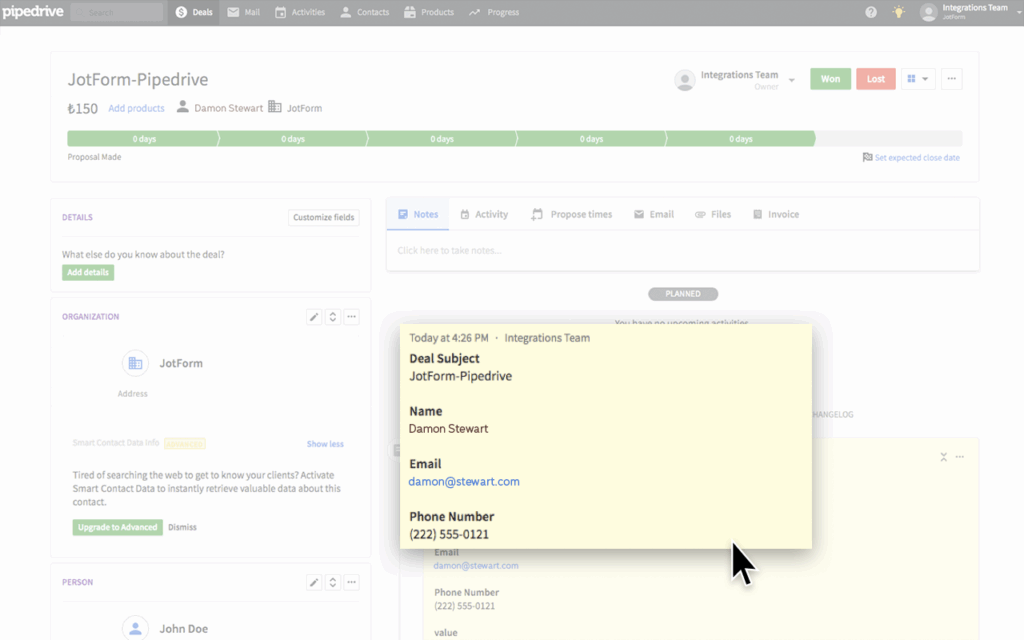
Task: Open the deal owner Integrations Team dropdown
Action: click(792, 80)
